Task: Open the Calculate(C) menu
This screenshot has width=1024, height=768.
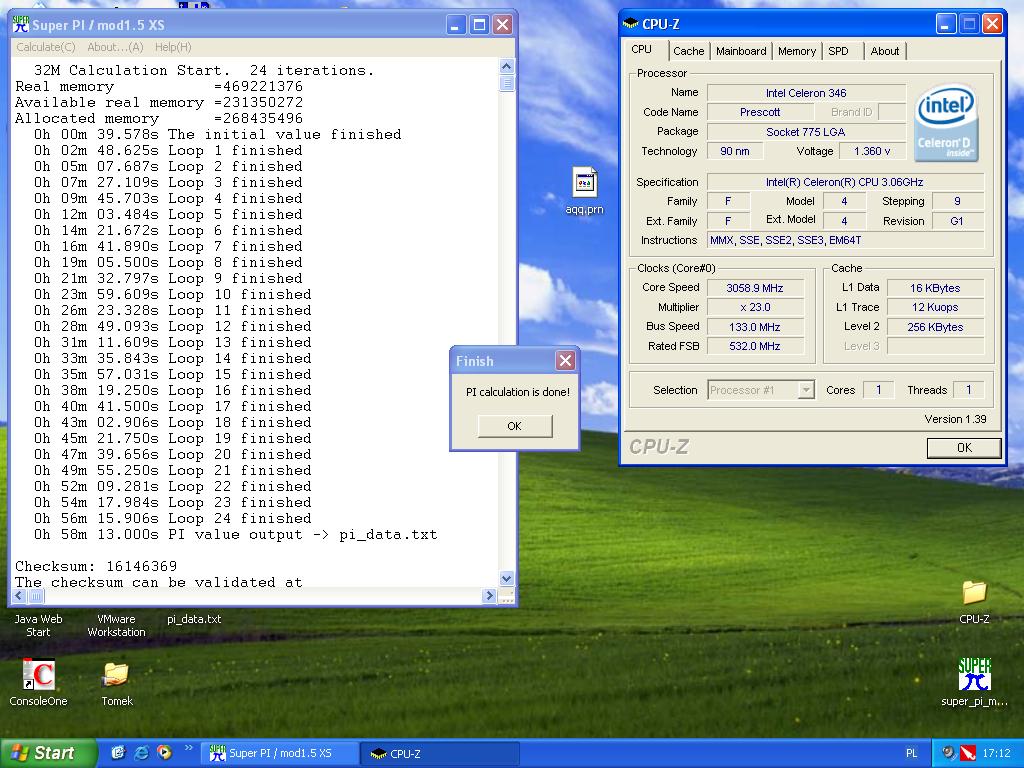Action: pos(46,47)
